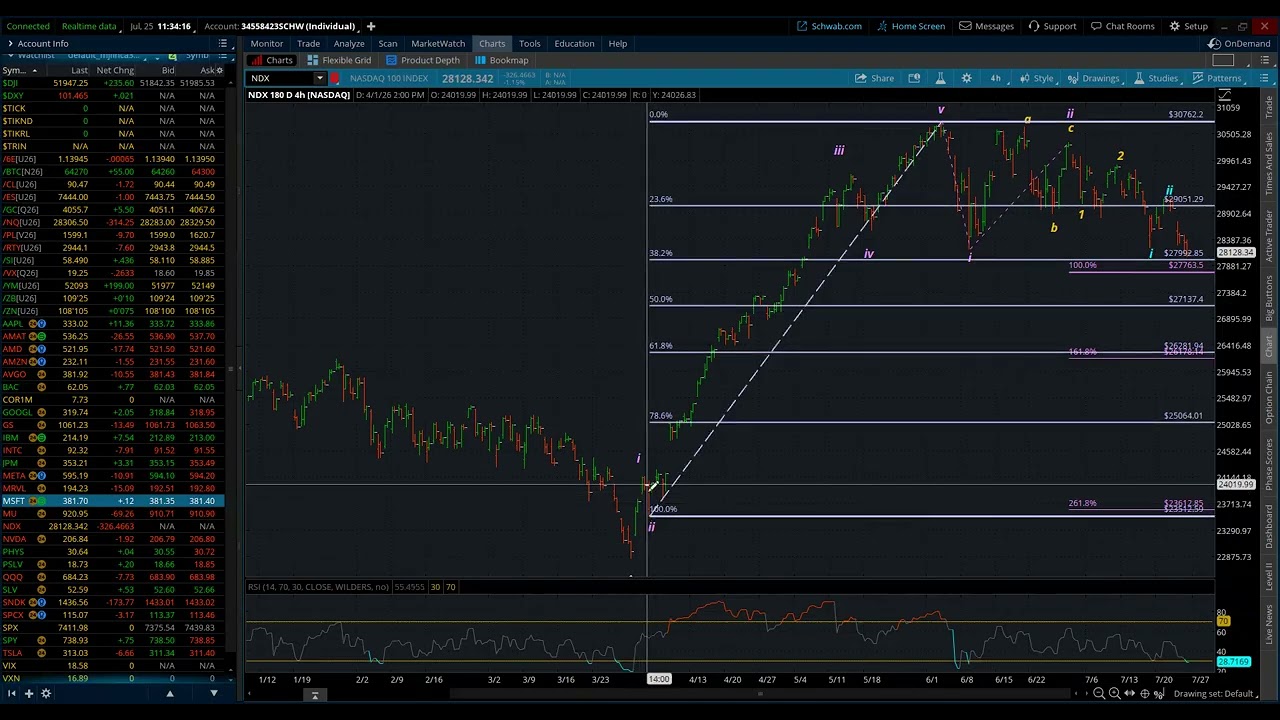The height and width of the screenshot is (720, 1280).
Task: Open the Tools tab
Action: (529, 43)
